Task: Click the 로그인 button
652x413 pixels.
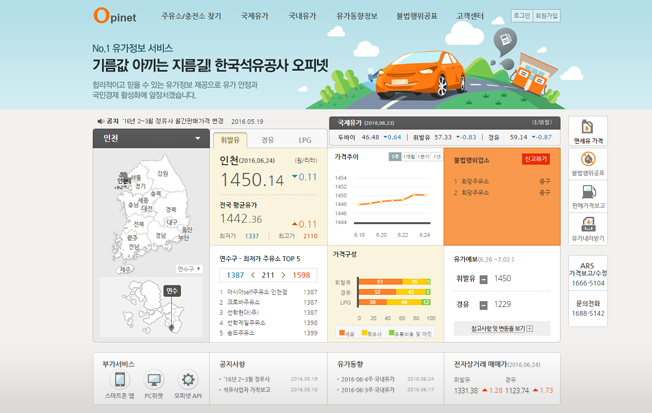Action: click(x=522, y=16)
